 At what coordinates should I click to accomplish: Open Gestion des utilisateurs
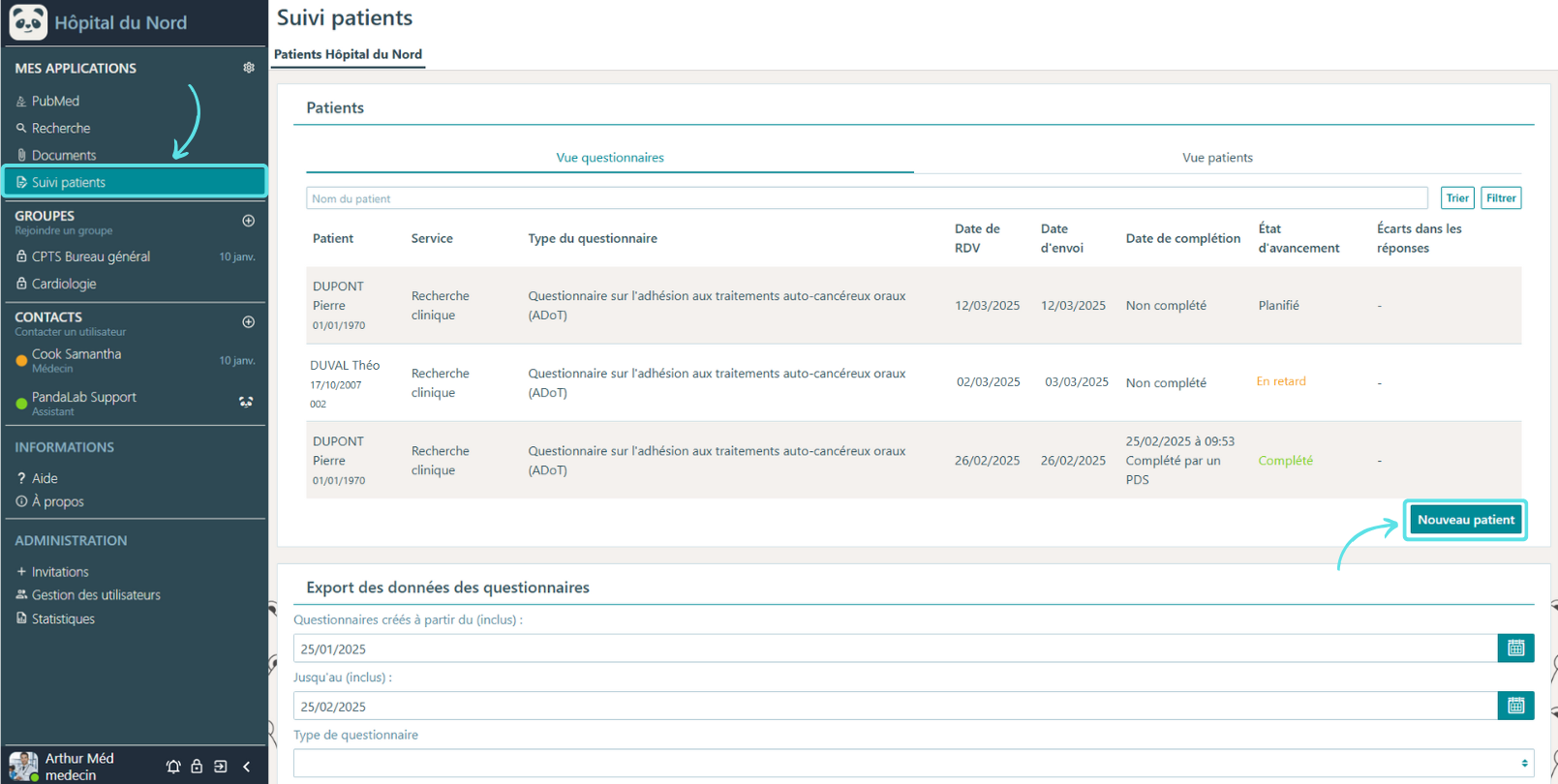coord(96,595)
